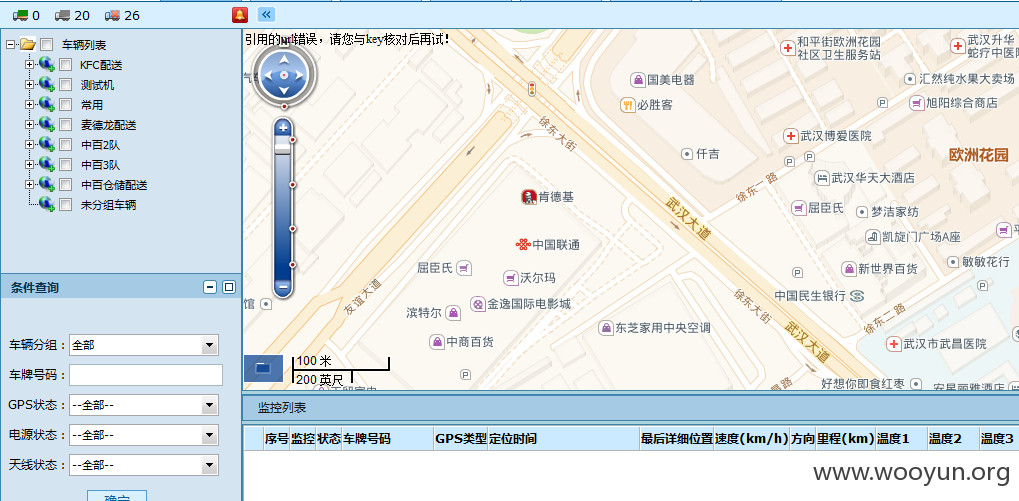Expand the 中百仓储配送 tree node
The height and width of the screenshot is (501, 1019).
coord(29,185)
